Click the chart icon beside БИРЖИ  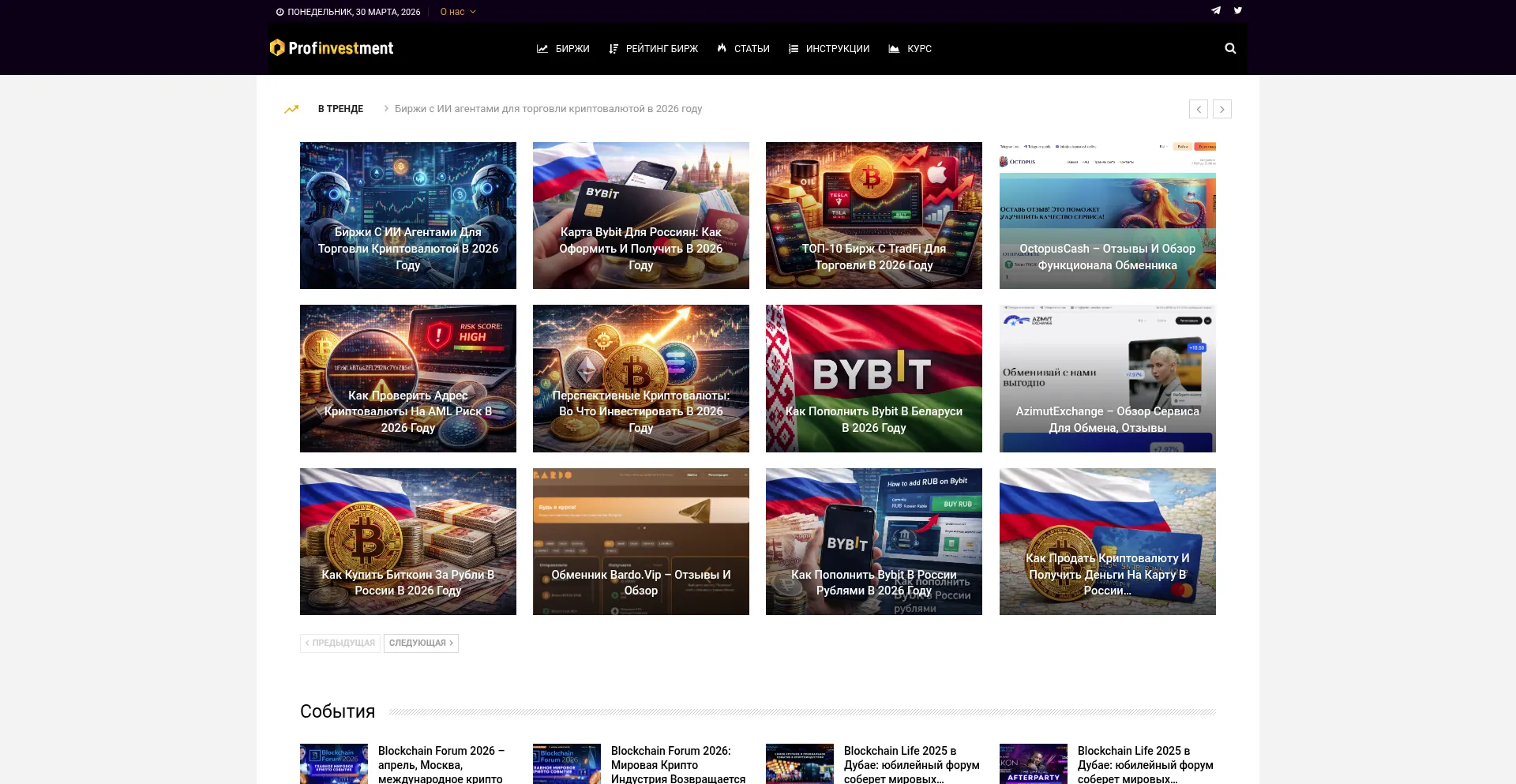[x=542, y=49]
